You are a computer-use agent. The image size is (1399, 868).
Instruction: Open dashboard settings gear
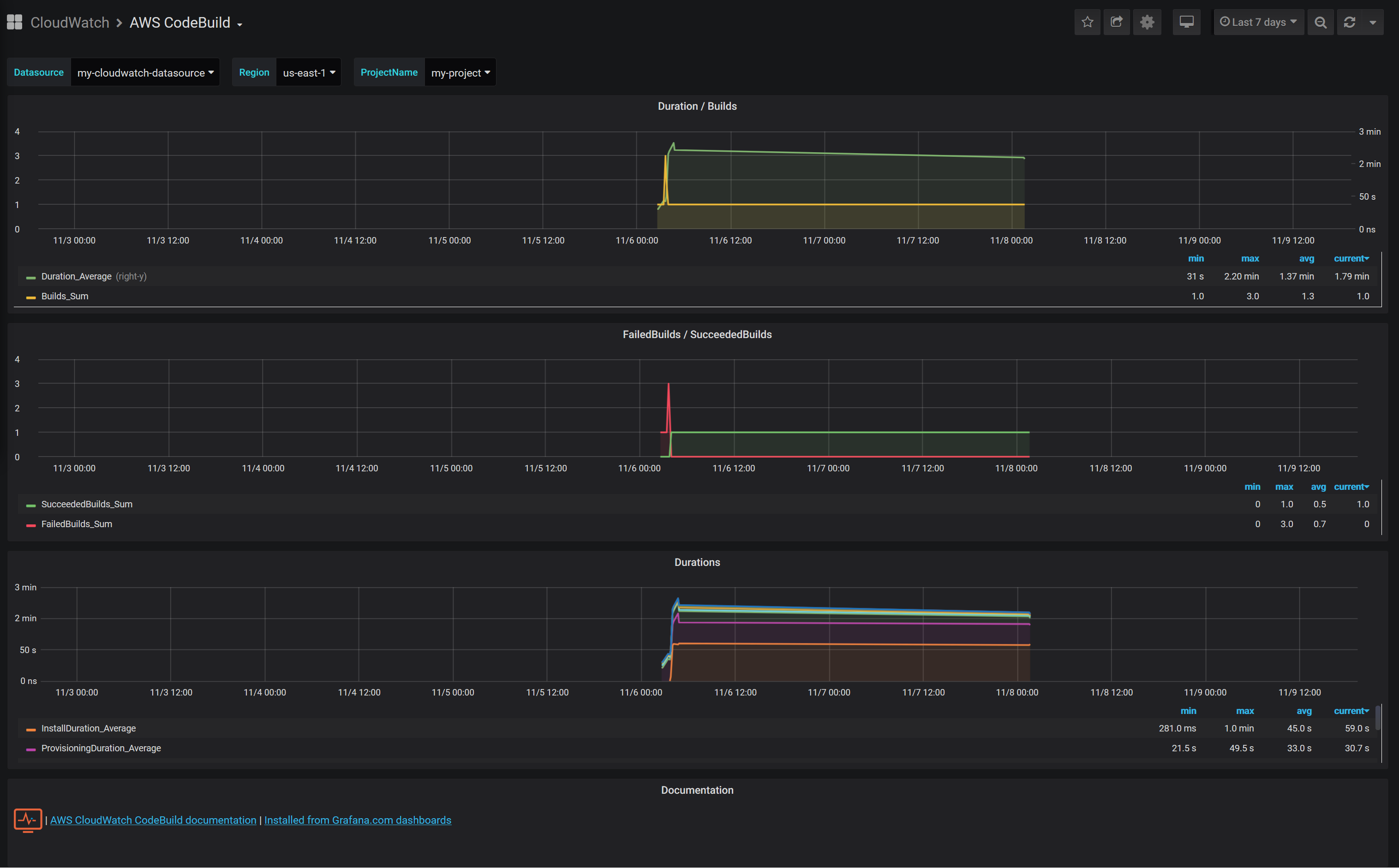click(1147, 23)
